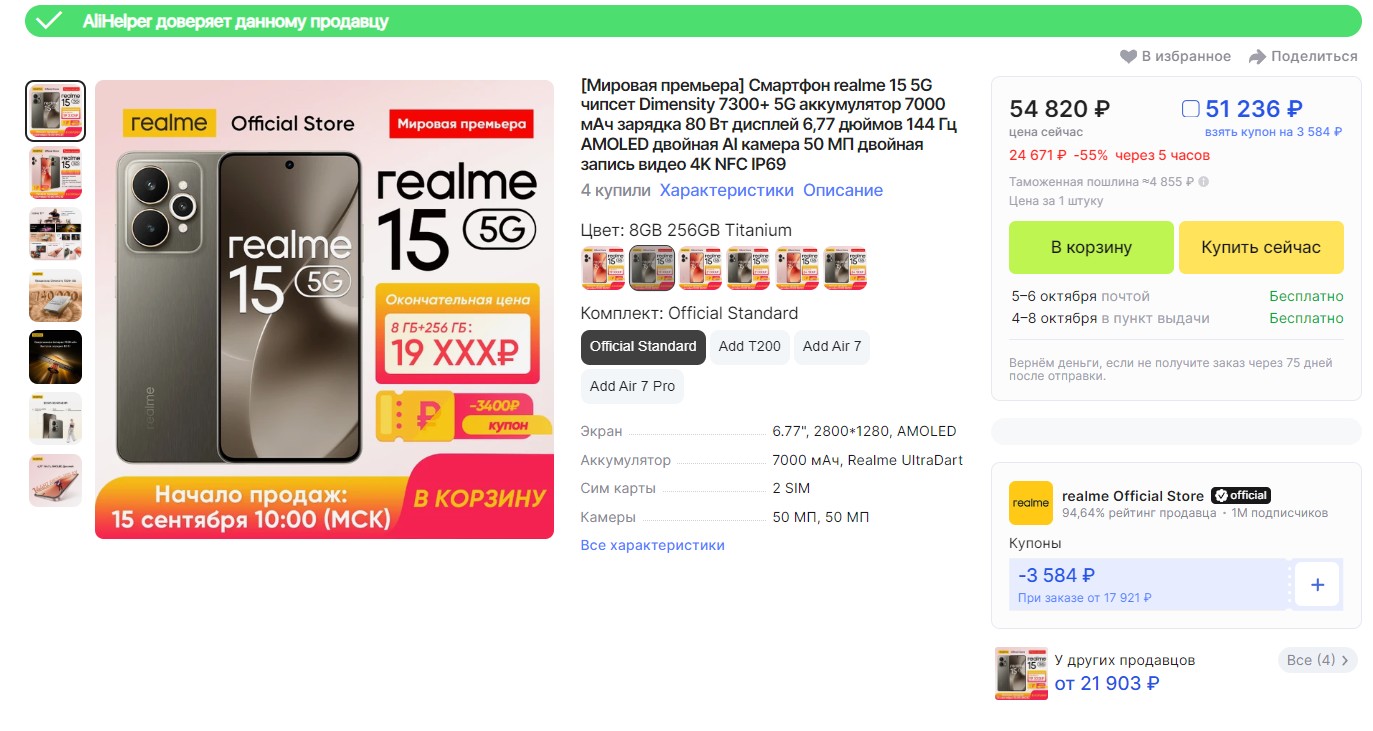Choose the Add T200 kit option
The height and width of the screenshot is (731, 1373).
749,347
